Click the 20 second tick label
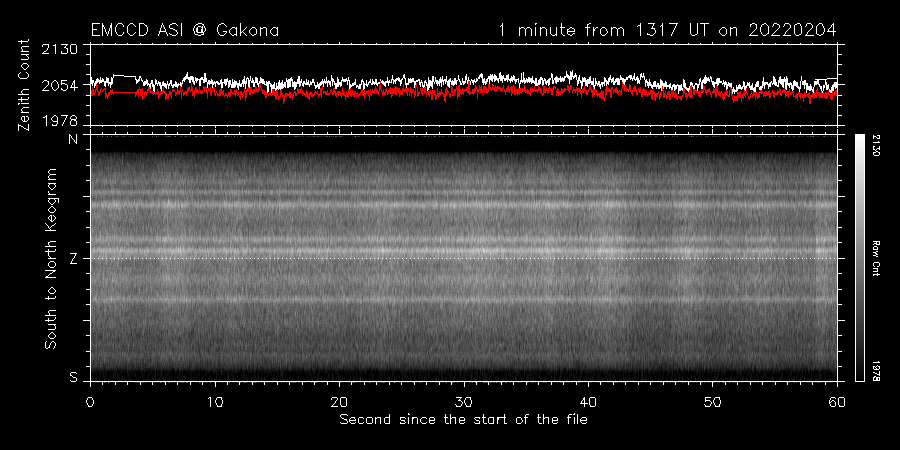The height and width of the screenshot is (450, 900). coord(339,401)
